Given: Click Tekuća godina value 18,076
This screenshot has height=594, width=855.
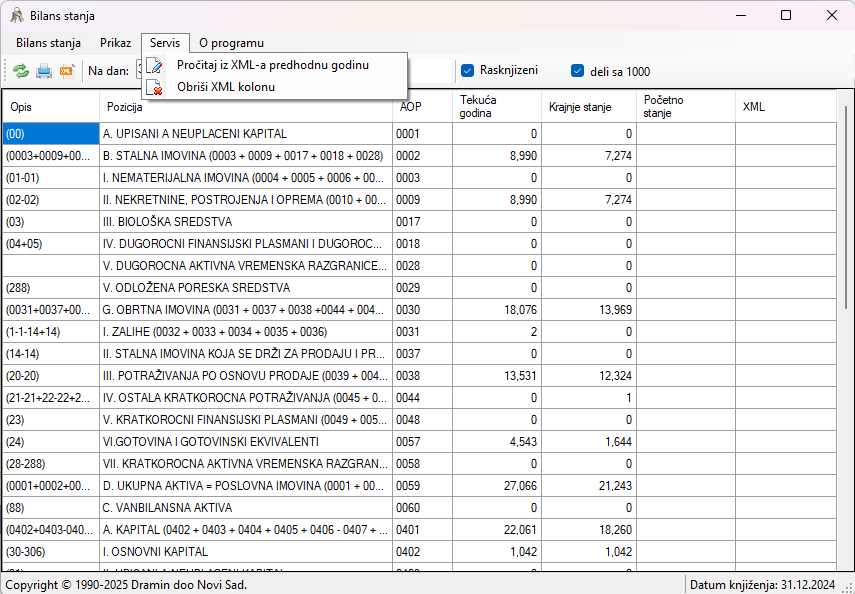Looking at the screenshot, I should click(x=497, y=310).
